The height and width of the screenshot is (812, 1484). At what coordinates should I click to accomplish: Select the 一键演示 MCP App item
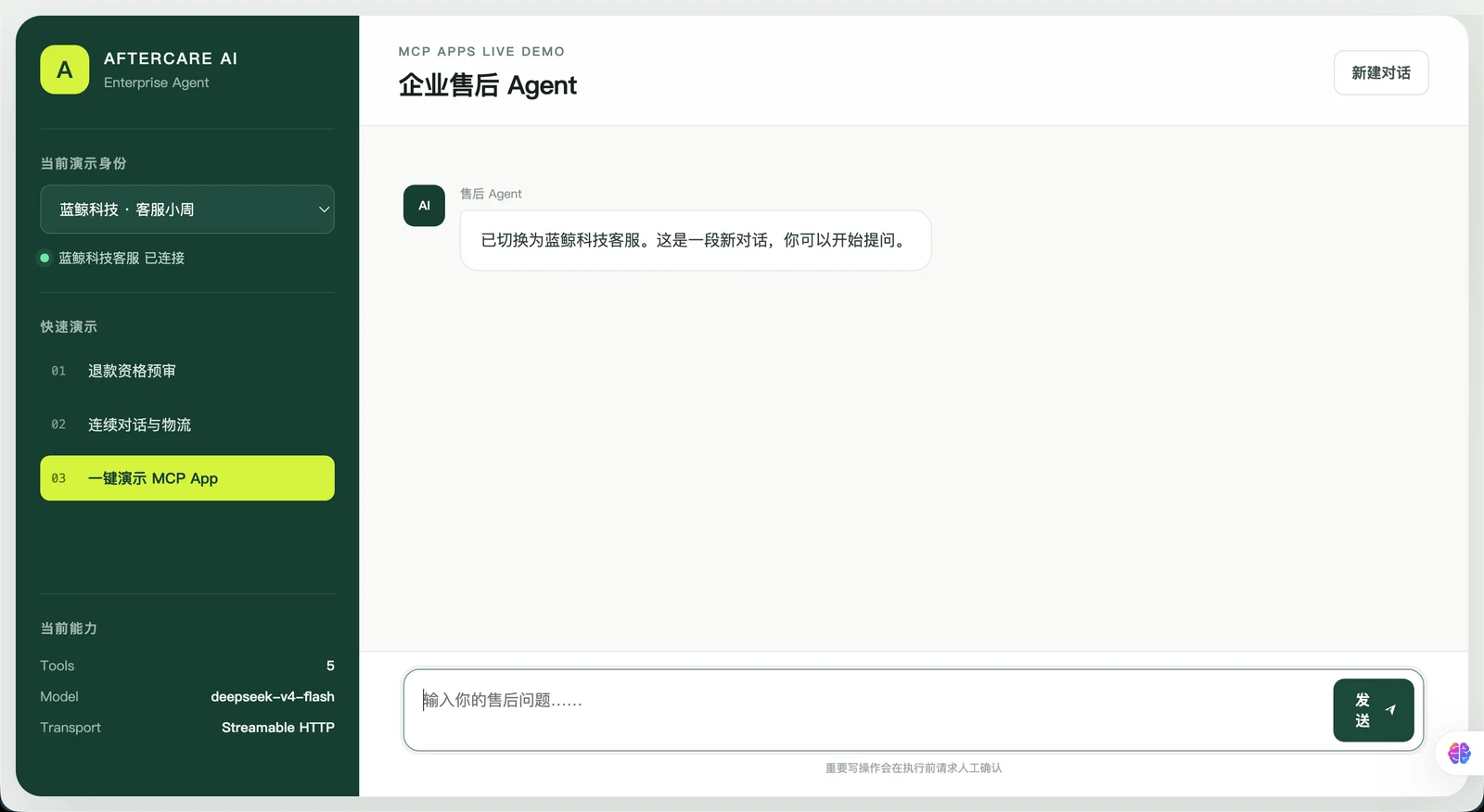click(x=187, y=478)
